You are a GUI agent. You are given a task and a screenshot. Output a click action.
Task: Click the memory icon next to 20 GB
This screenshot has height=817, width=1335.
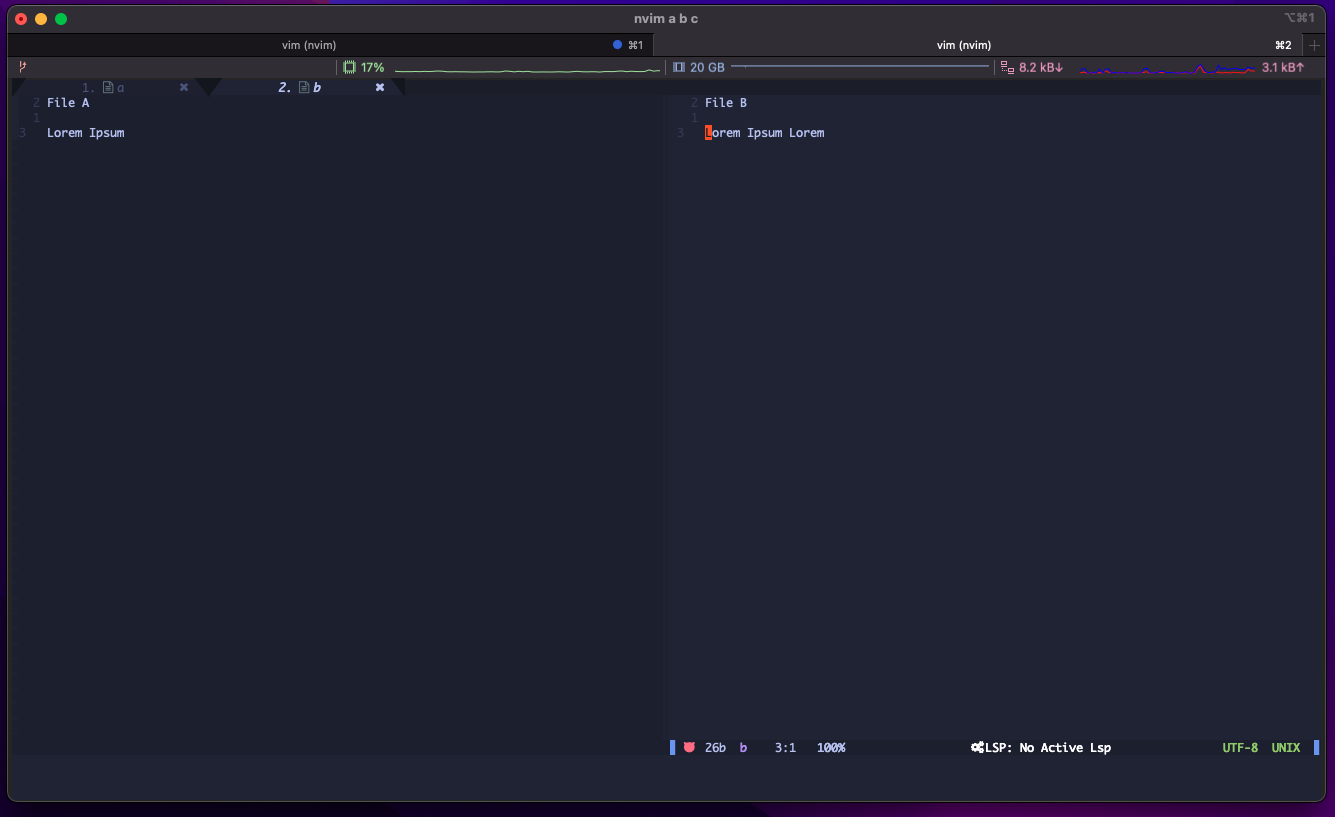pyautogui.click(x=679, y=67)
